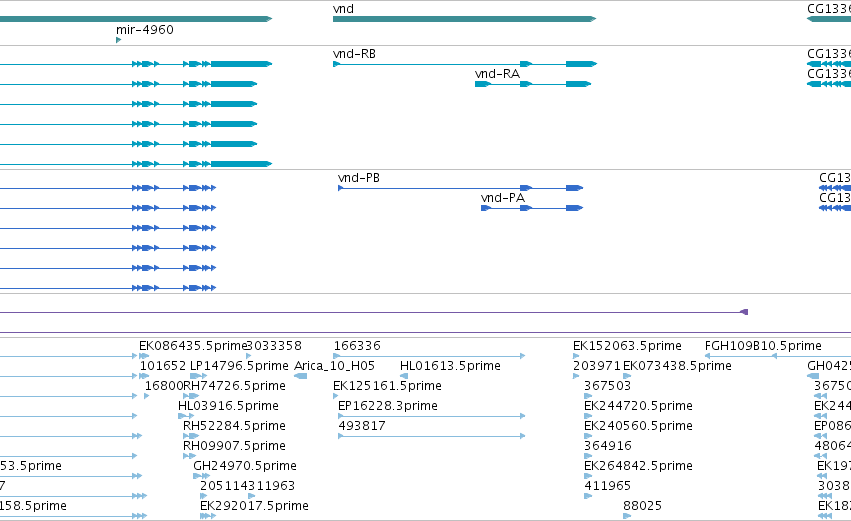
Task: Select the vnd gene label
Action: click(x=343, y=9)
